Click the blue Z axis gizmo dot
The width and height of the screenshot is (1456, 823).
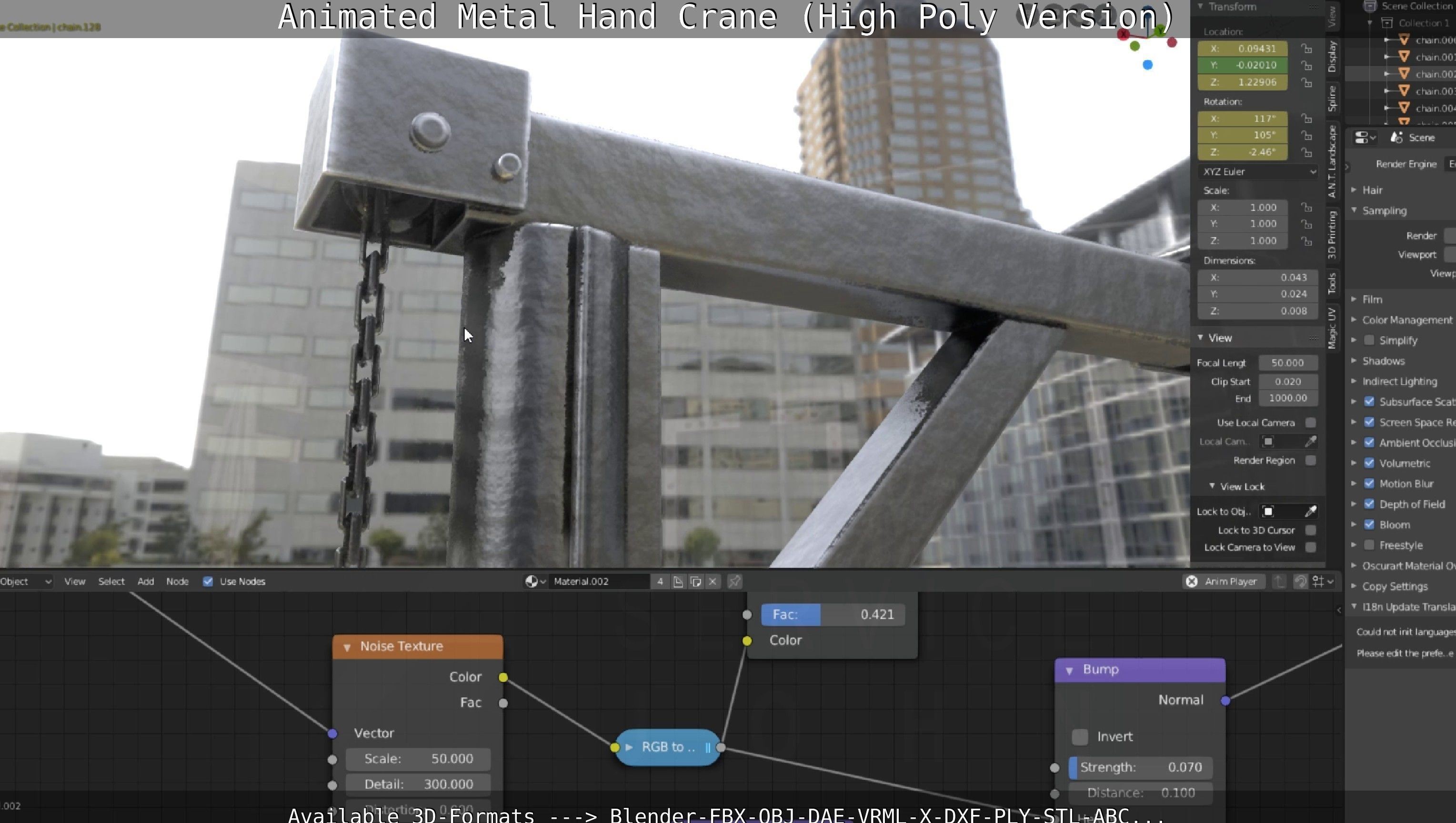point(1147,65)
